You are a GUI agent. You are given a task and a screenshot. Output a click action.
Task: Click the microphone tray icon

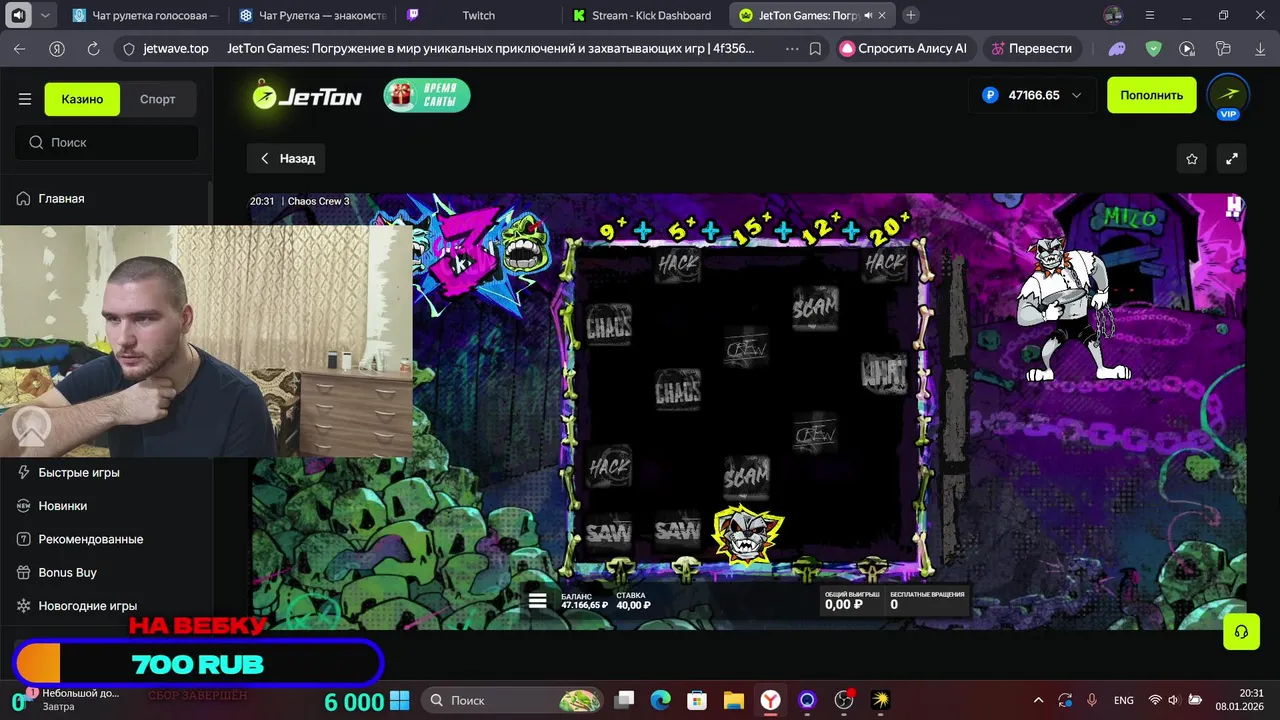pos(1092,700)
